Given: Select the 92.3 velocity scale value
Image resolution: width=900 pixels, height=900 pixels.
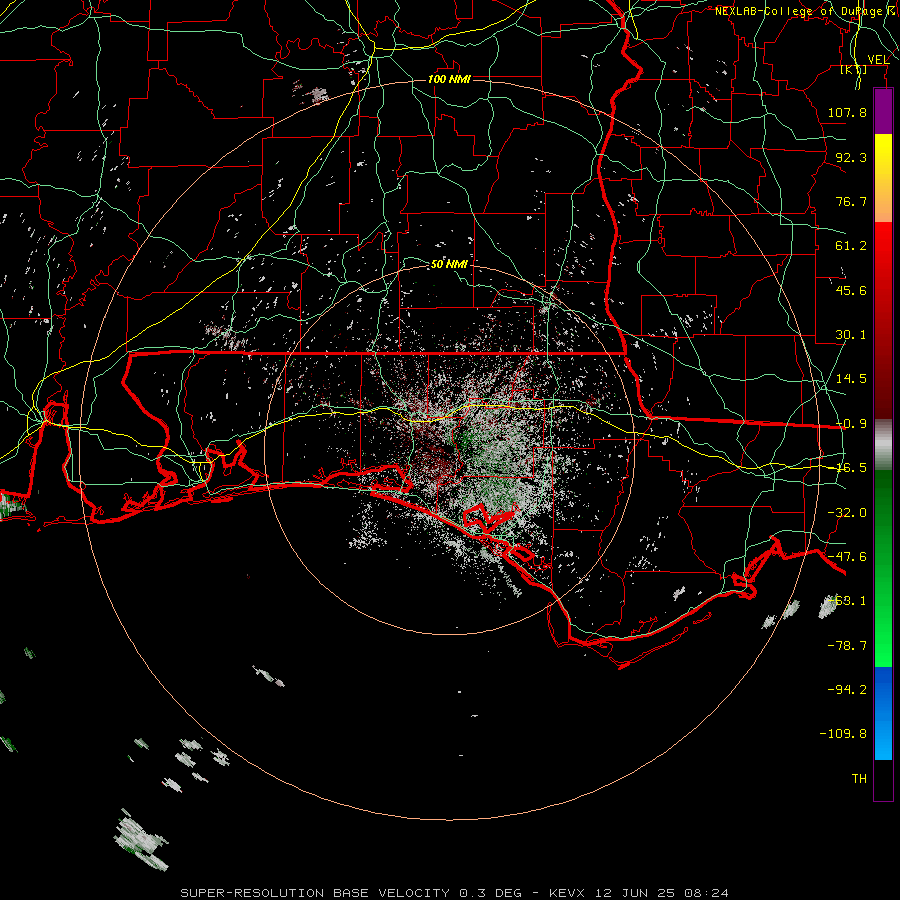Looking at the screenshot, I should 851,157.
